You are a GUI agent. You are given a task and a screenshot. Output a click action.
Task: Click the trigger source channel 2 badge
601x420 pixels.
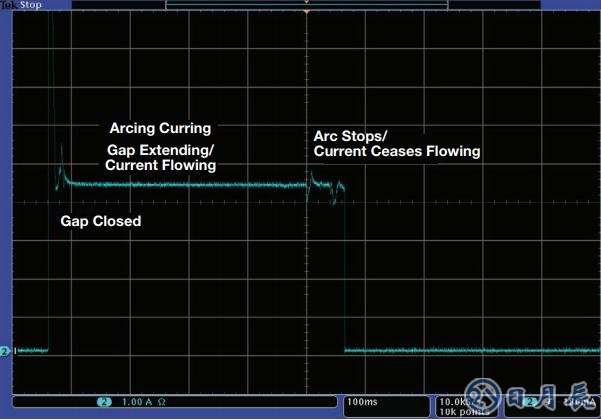[x=531, y=402]
